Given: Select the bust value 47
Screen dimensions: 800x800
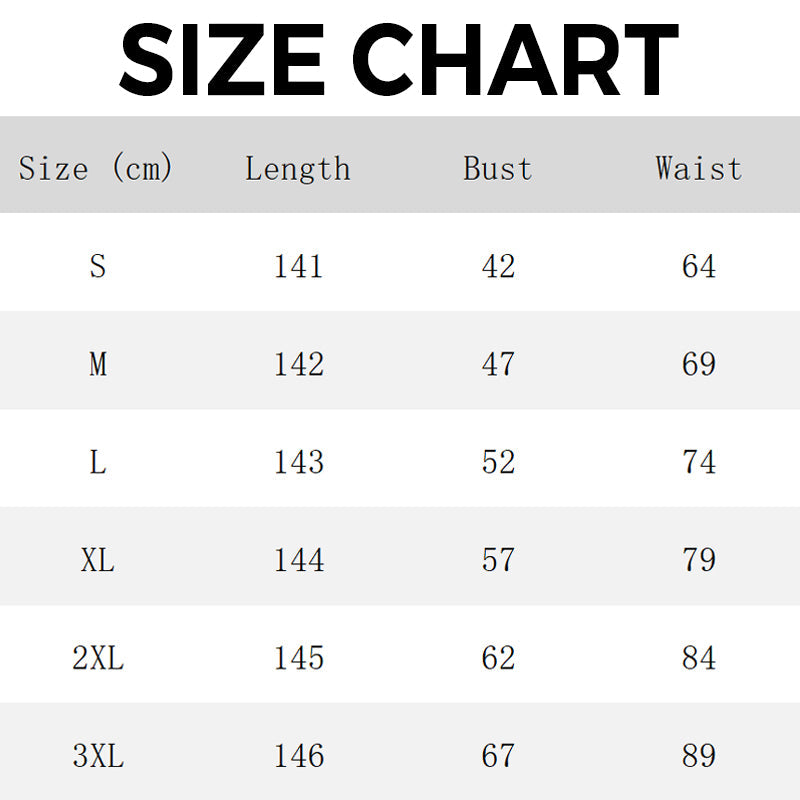Looking at the screenshot, I should click(498, 364).
